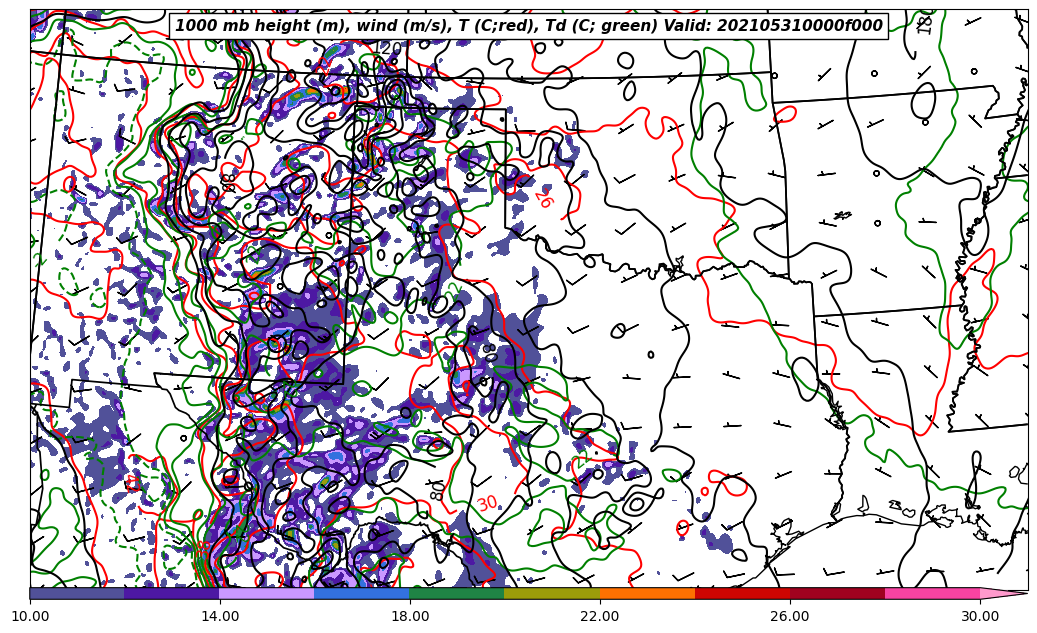
Task: Select the bright red 24–26 colorbar segment
Action: [743, 593]
